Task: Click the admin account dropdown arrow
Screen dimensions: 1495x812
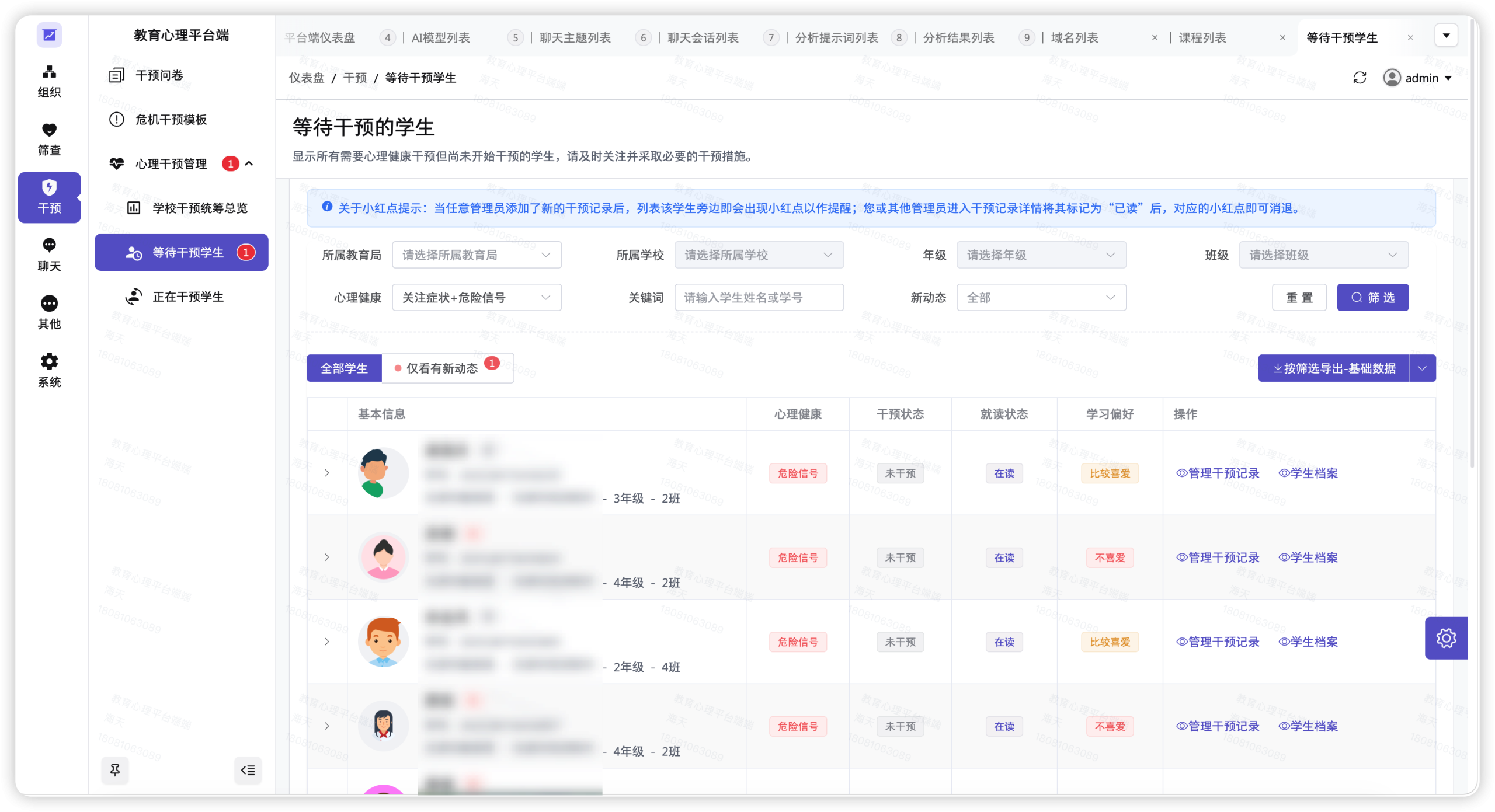Action: point(1448,78)
